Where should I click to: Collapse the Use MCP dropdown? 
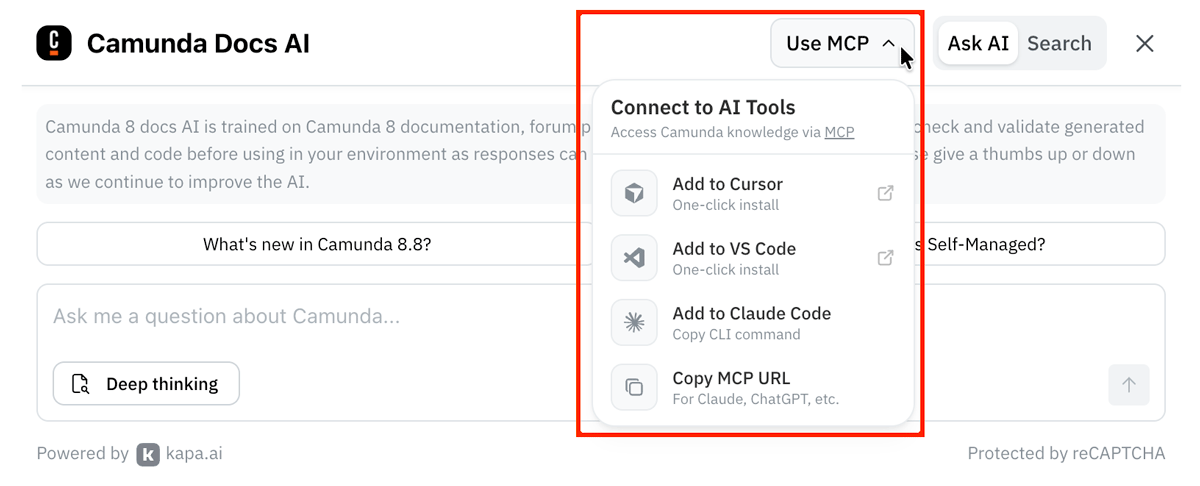tap(842, 43)
